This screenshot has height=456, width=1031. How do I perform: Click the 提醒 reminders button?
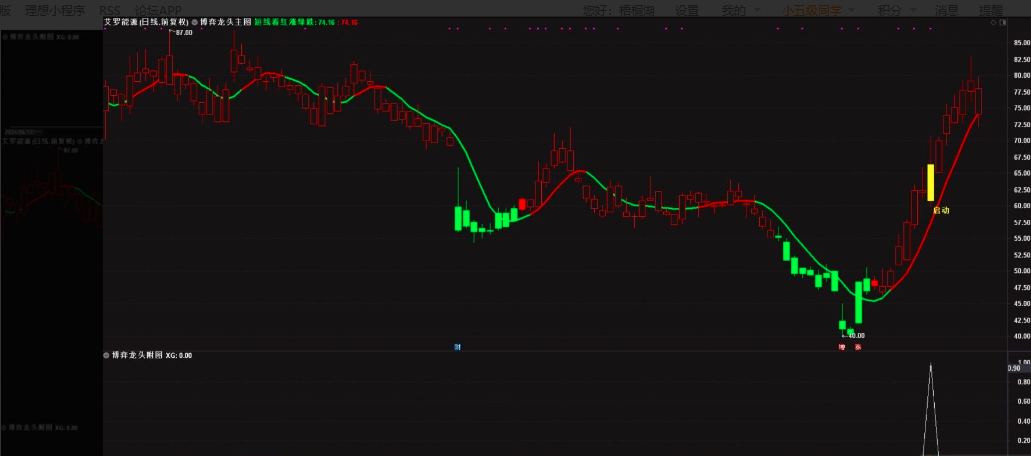click(990, 9)
